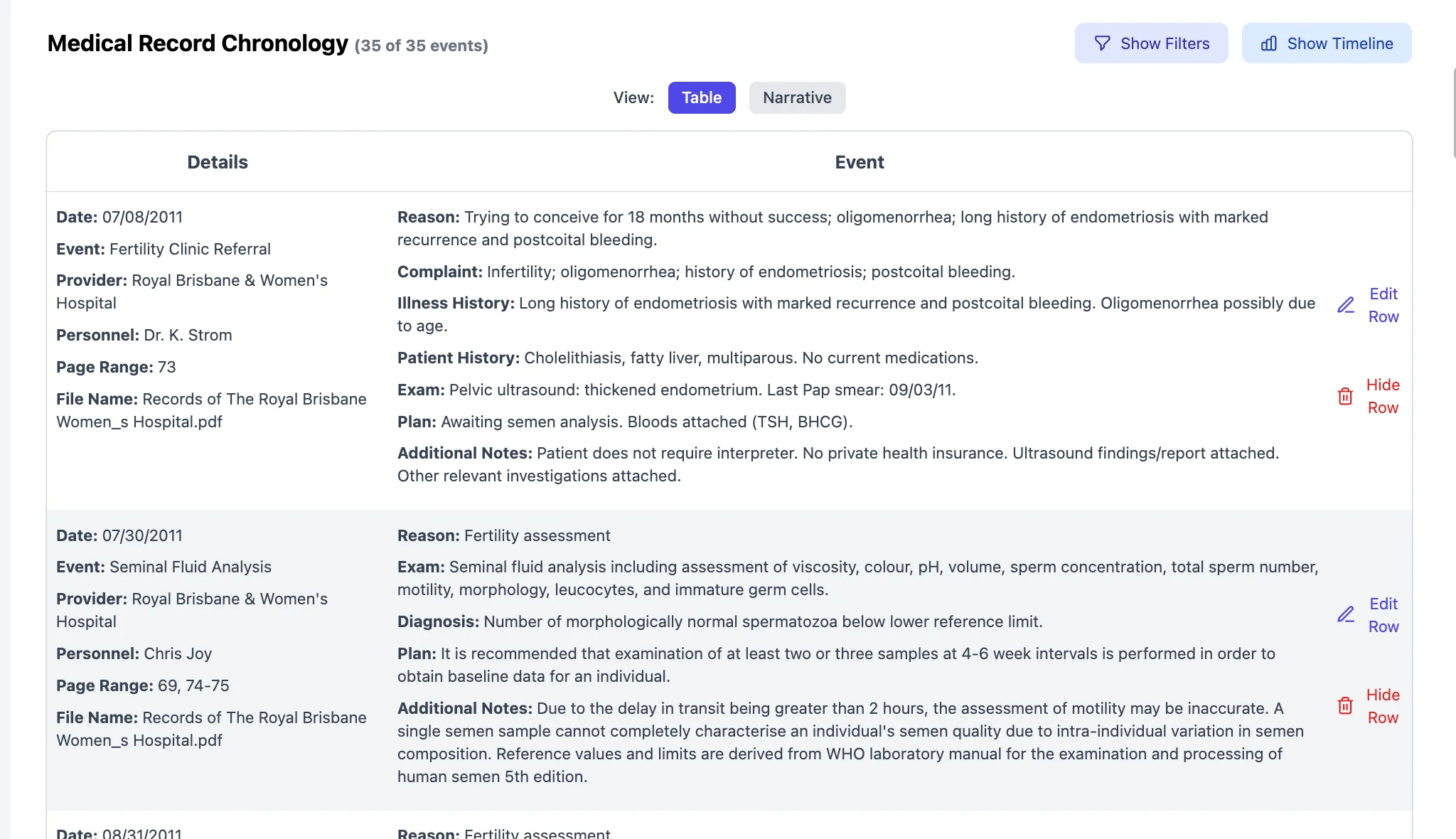Click the funnel icon beside Show Filters
This screenshot has height=839, width=1456.
1102,43
